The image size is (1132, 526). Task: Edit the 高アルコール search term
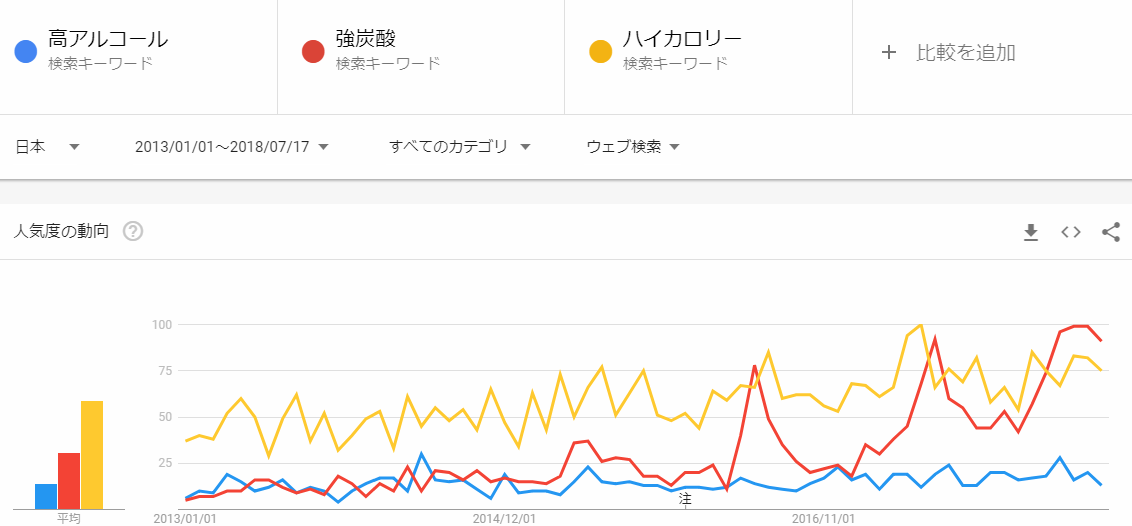tap(108, 40)
